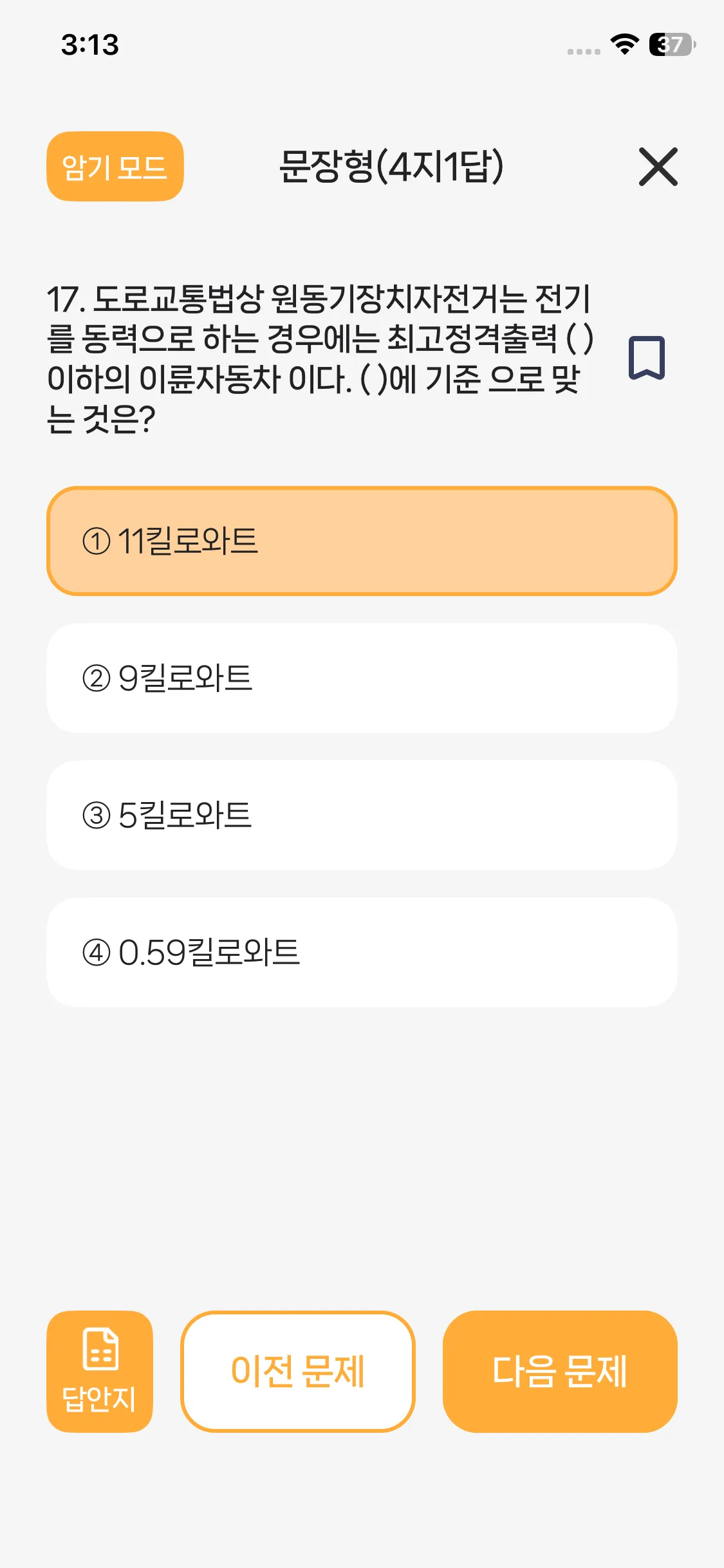Tap the question 17 text block
This screenshot has width=724, height=1568.
point(320,359)
